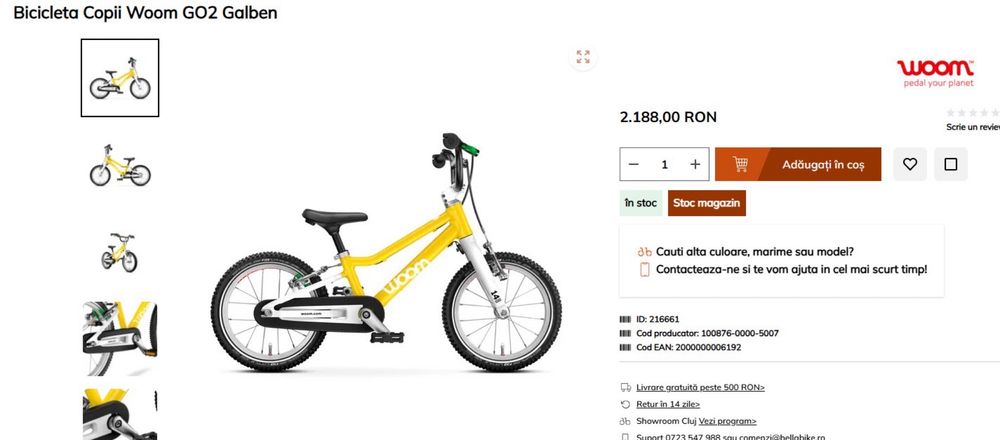This screenshot has height=440, width=1000.
Task: Click the quantity input field
Action: click(665, 165)
